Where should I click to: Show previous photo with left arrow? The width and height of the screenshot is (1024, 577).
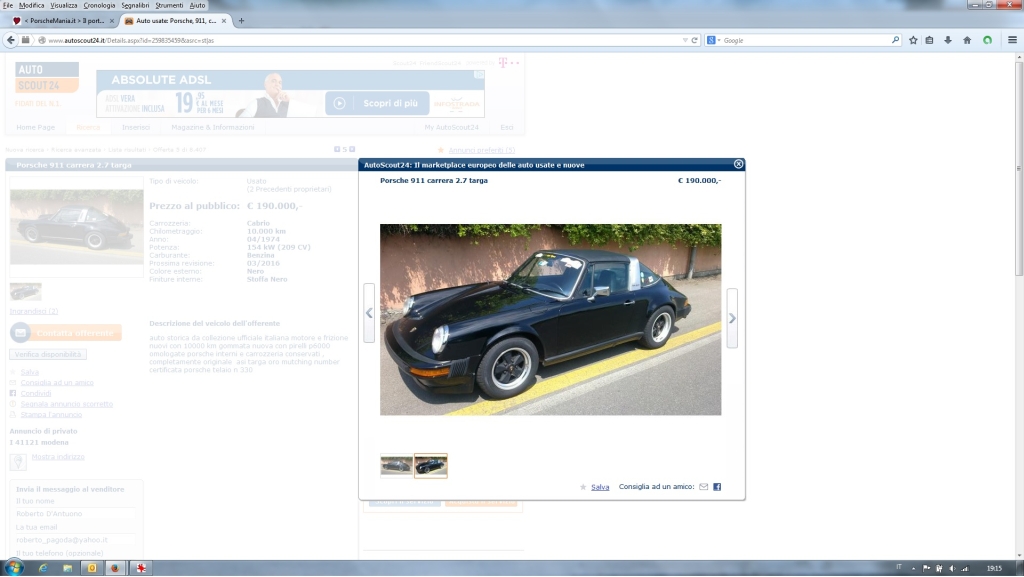point(369,313)
